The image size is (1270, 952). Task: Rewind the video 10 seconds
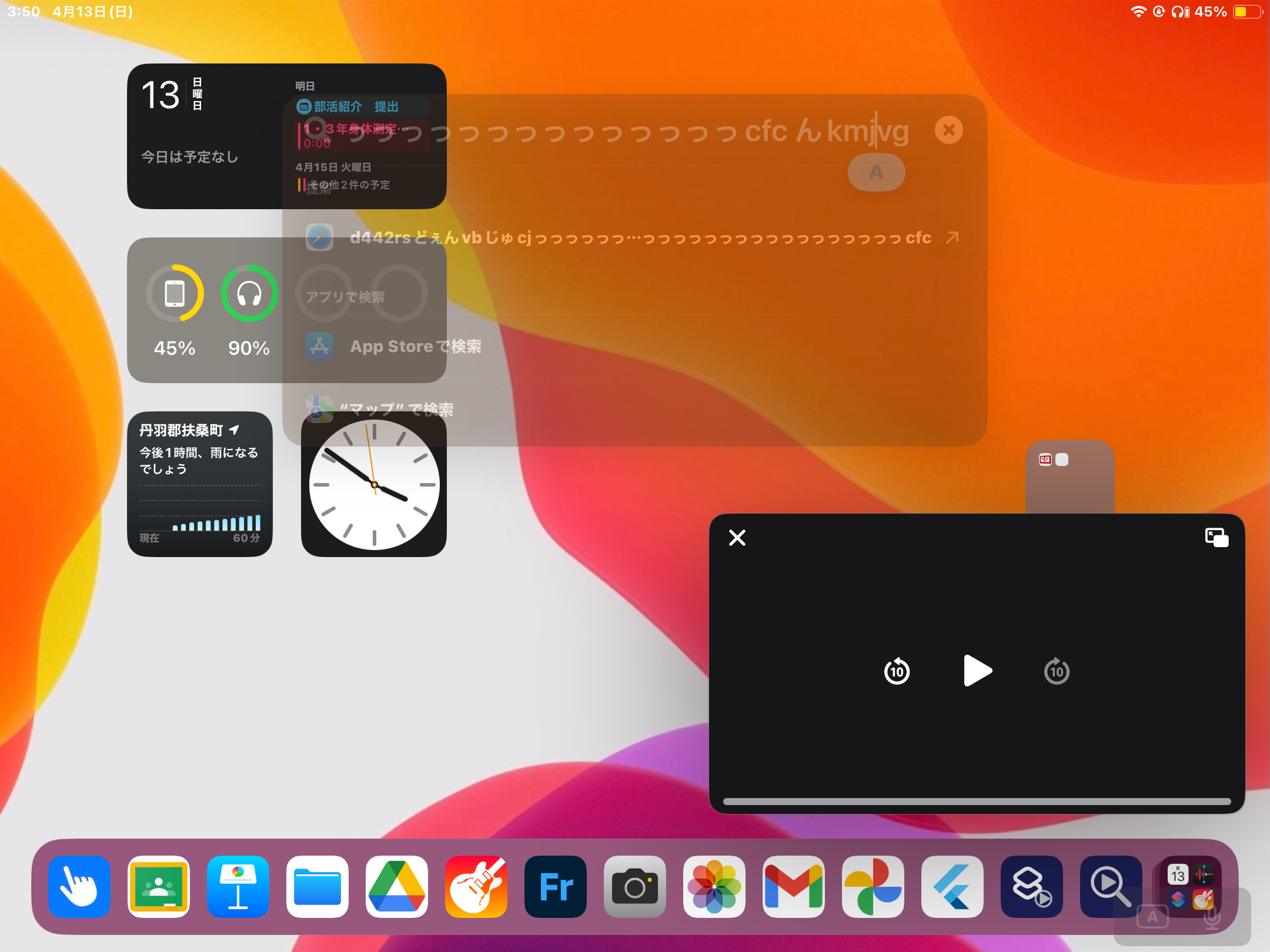pyautogui.click(x=897, y=671)
